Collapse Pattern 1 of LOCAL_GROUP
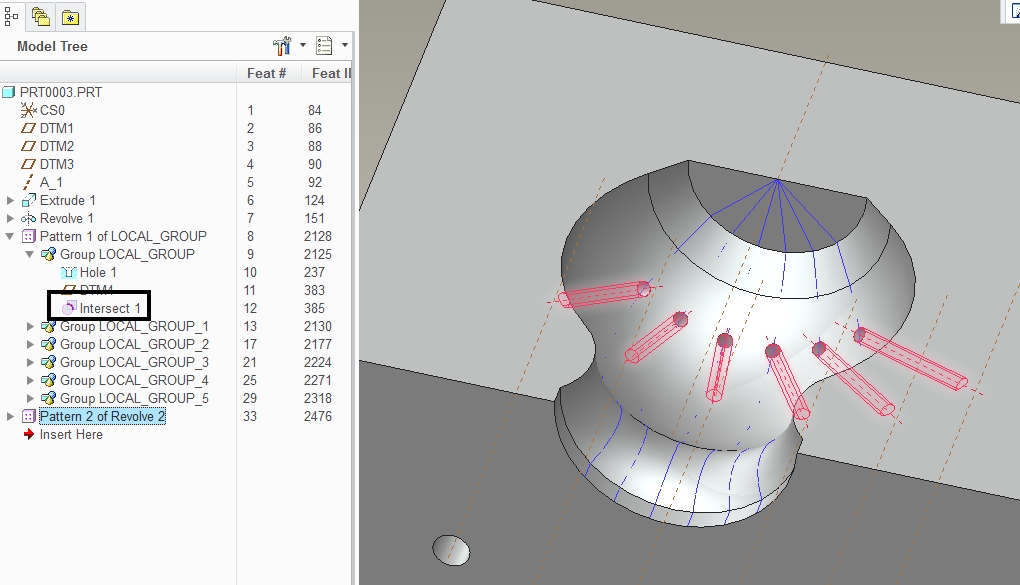 (x=10, y=236)
